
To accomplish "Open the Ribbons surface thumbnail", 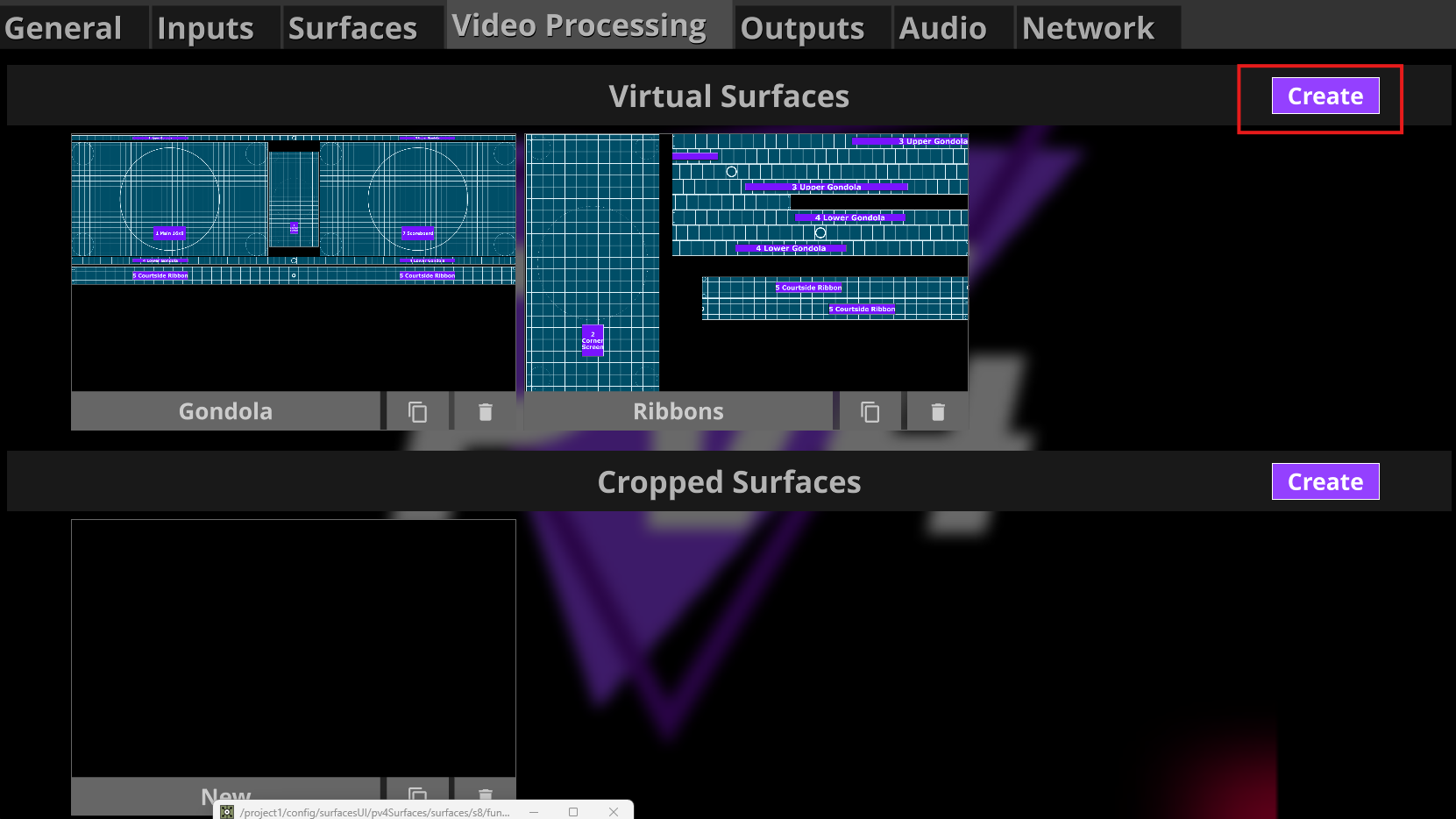I will pyautogui.click(x=747, y=262).
